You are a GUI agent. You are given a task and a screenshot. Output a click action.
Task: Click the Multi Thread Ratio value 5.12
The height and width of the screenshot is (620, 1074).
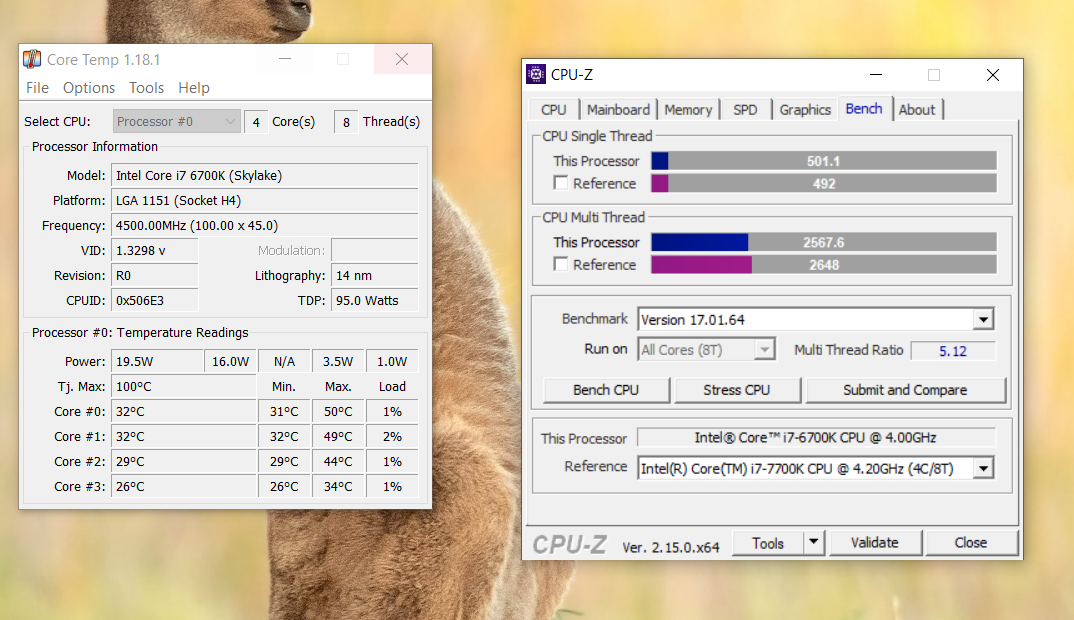[953, 351]
